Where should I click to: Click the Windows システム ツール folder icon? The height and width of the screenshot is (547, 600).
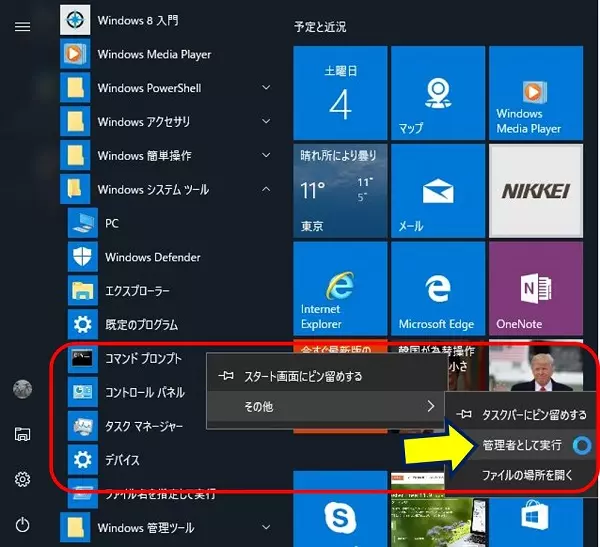75,189
